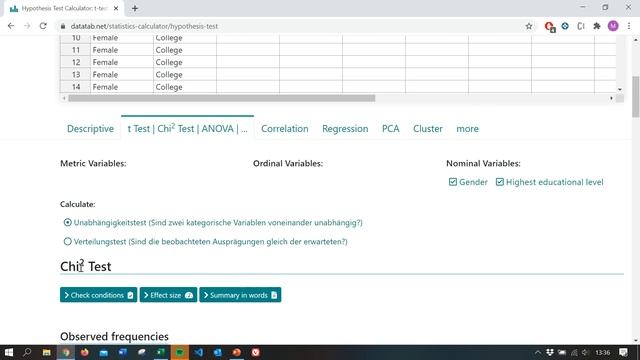
Task: Go back to the previous page
Action: coord(11,26)
